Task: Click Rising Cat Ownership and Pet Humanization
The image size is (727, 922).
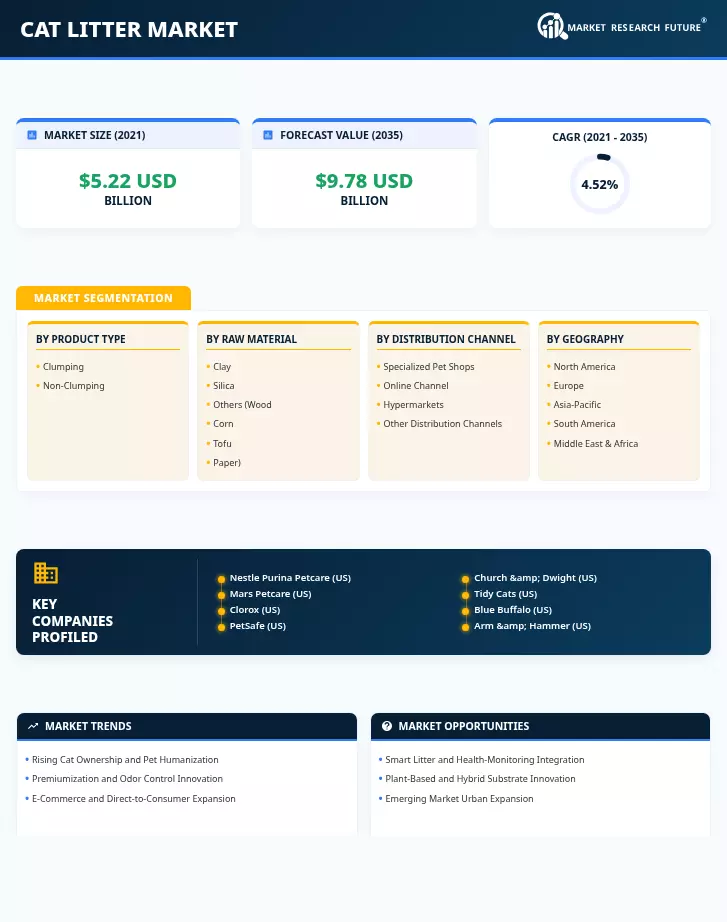Action: point(125,760)
